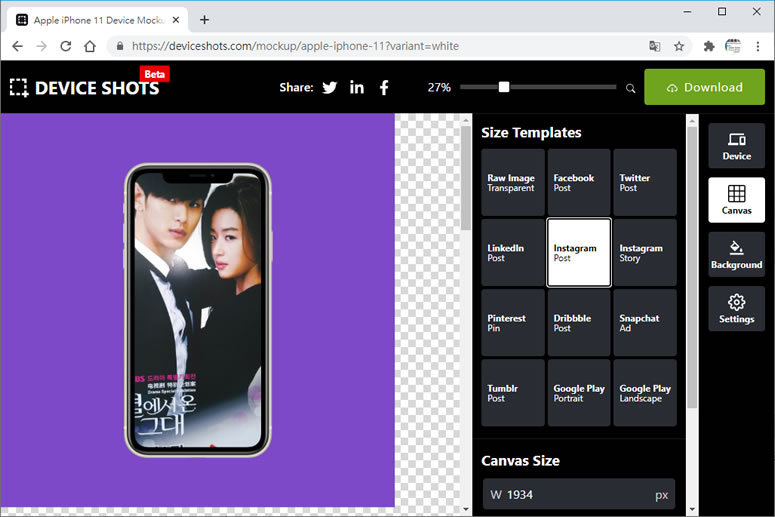The width and height of the screenshot is (775, 517).
Task: Share the mockup on LinkedIn
Action: (357, 87)
